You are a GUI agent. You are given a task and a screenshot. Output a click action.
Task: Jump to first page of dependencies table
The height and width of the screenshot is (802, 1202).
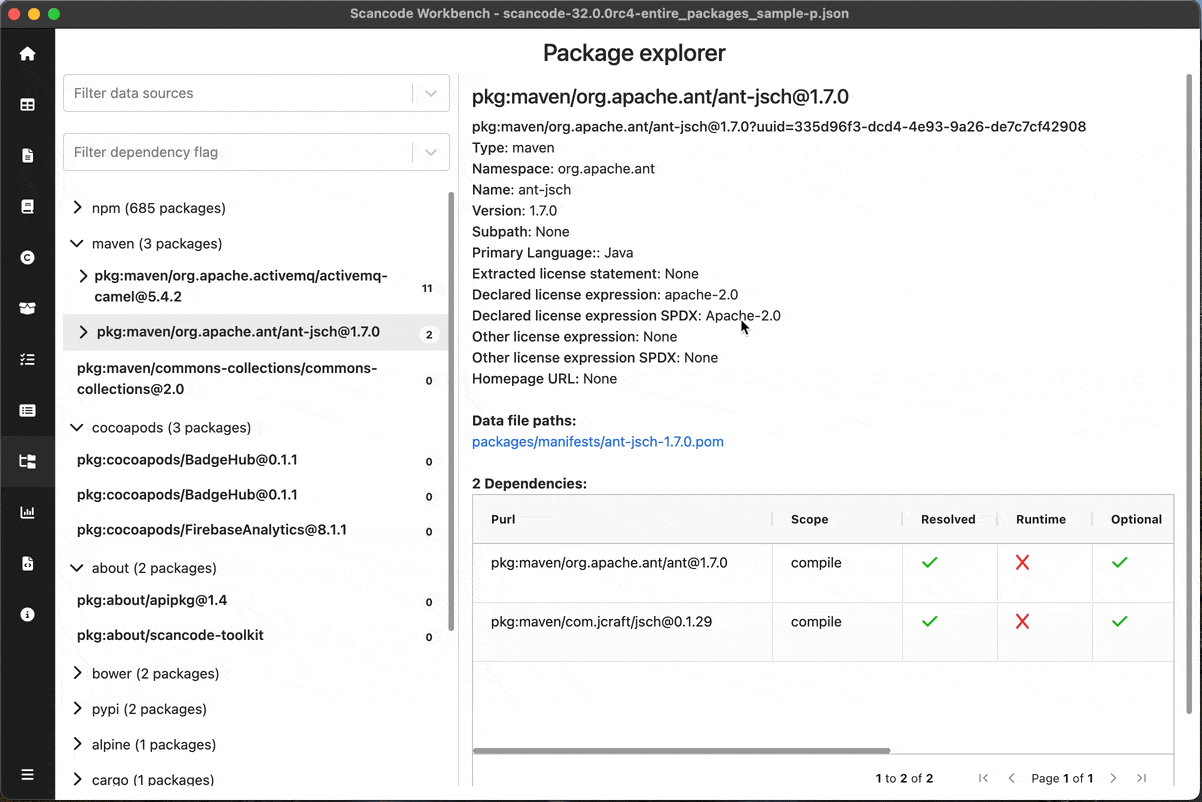click(983, 778)
